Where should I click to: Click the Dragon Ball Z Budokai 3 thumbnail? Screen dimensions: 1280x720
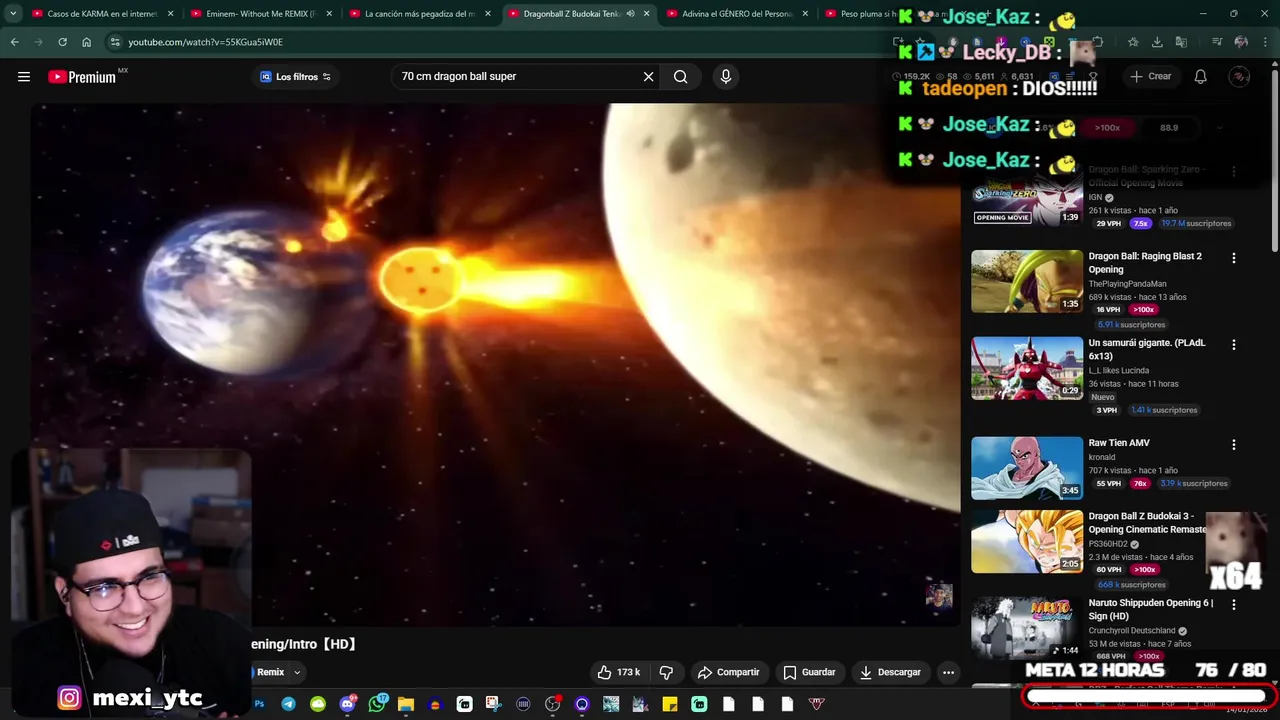click(x=1027, y=541)
